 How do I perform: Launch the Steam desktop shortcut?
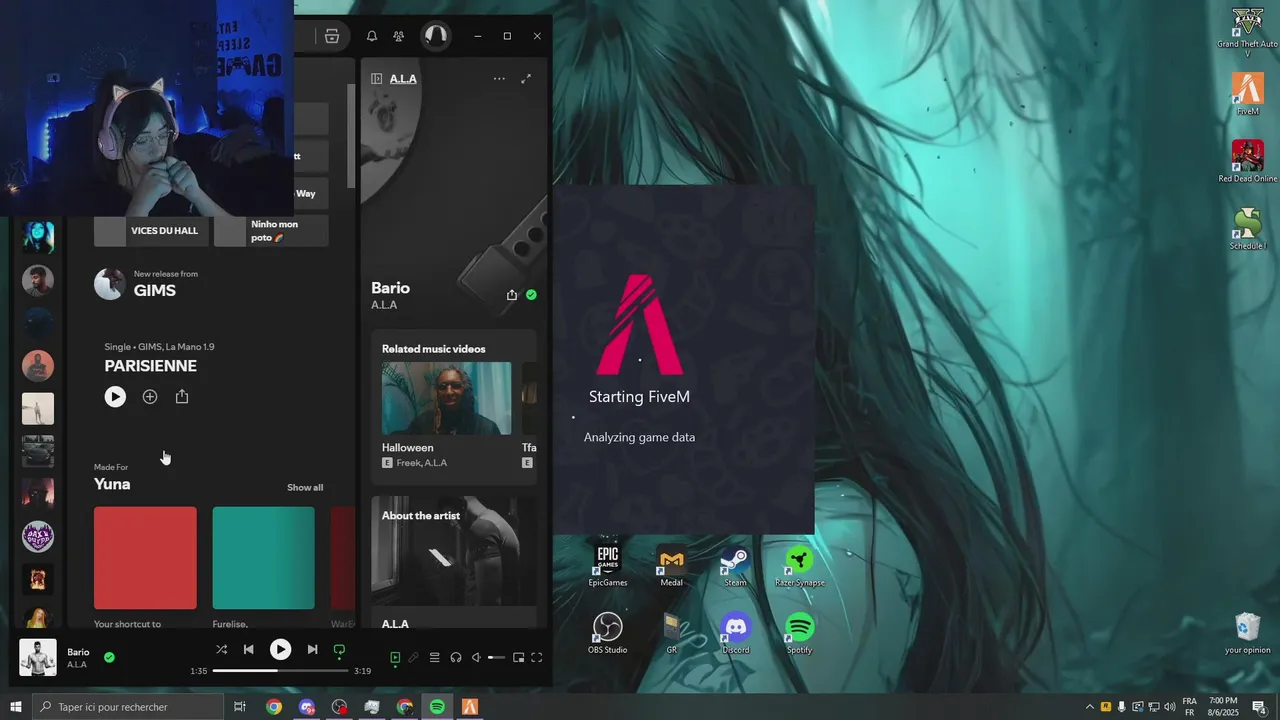pos(735,565)
